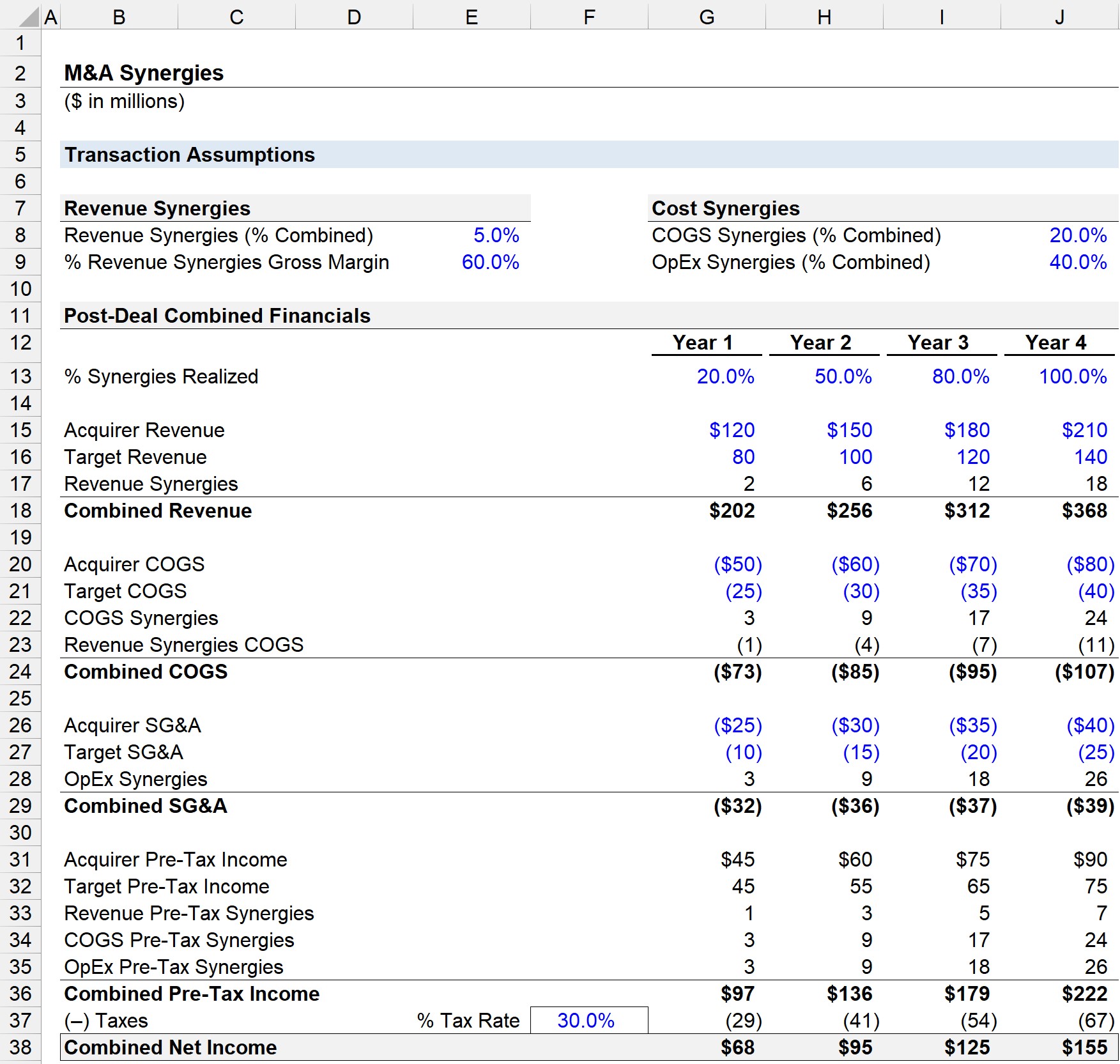Image resolution: width=1120 pixels, height=1064 pixels.
Task: Select column B header
Action: click(x=119, y=17)
